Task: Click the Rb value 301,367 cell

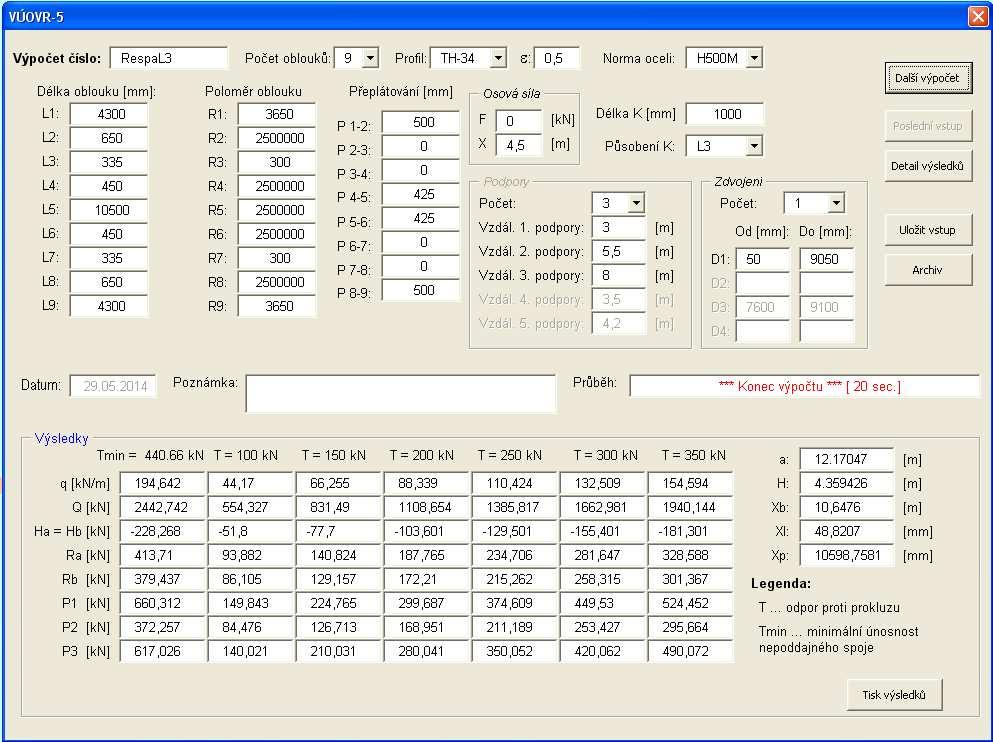Action: 690,580
